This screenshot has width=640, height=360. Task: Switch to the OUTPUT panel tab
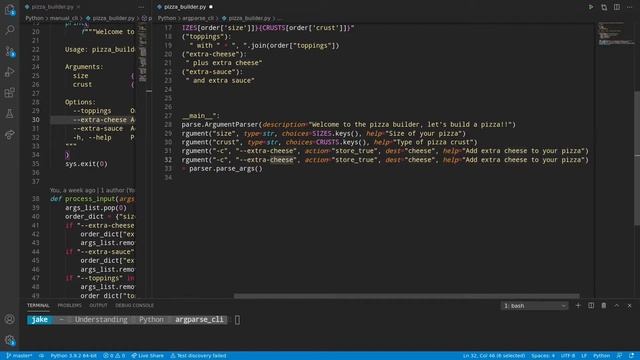click(98, 305)
